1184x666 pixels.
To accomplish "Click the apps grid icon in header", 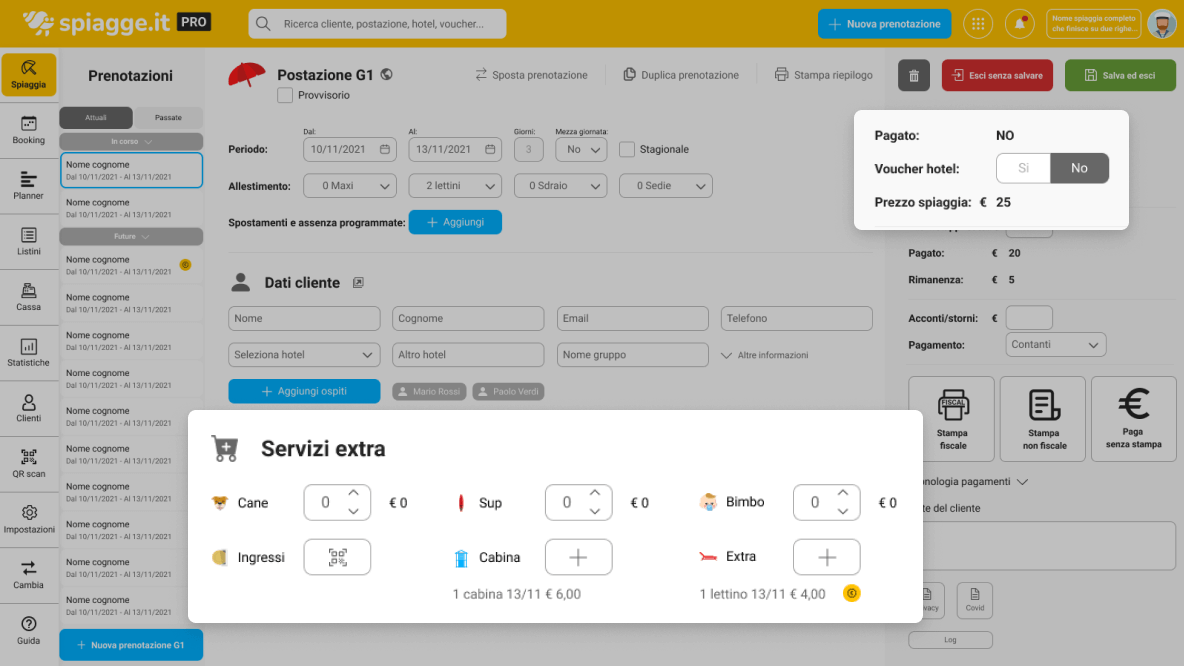I will pyautogui.click(x=978, y=24).
